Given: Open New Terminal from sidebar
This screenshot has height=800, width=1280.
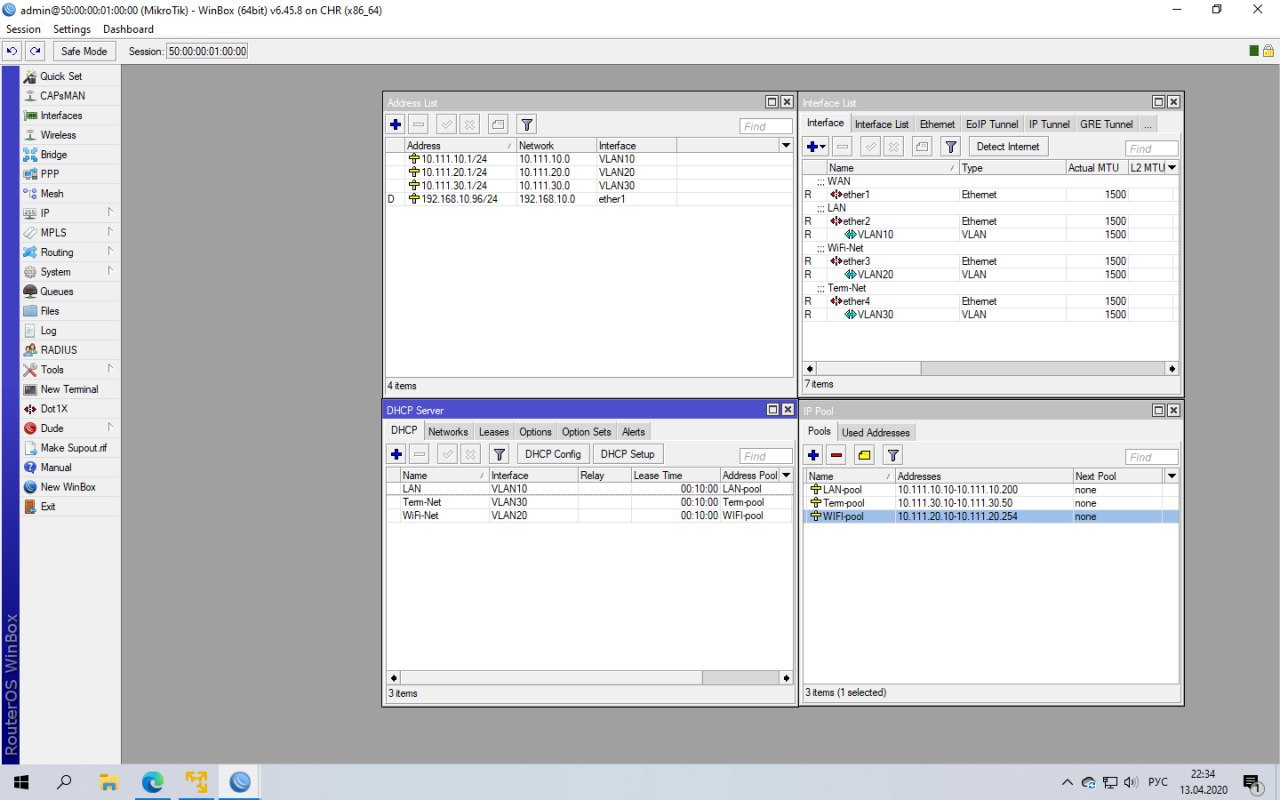Looking at the screenshot, I should (x=69, y=389).
